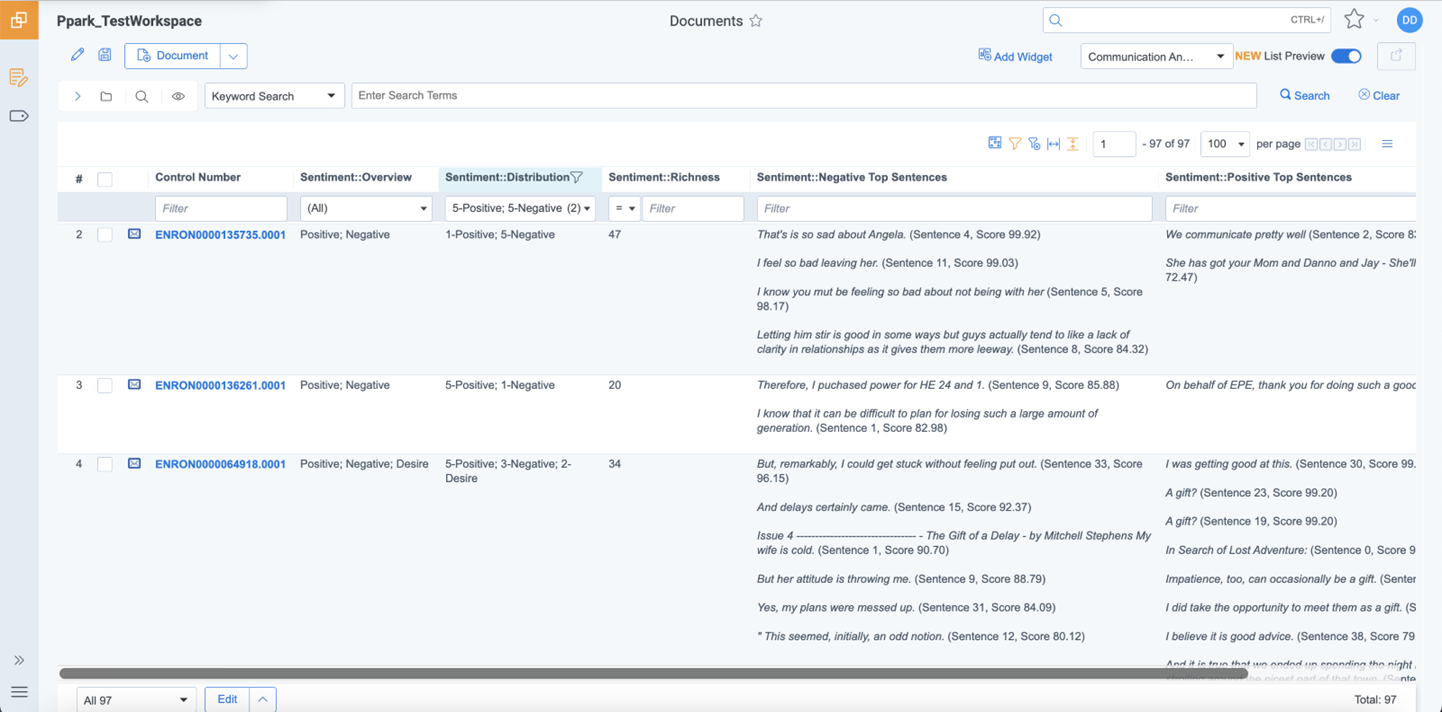
Task: Open the document preview eye icon
Action: [x=180, y=95]
